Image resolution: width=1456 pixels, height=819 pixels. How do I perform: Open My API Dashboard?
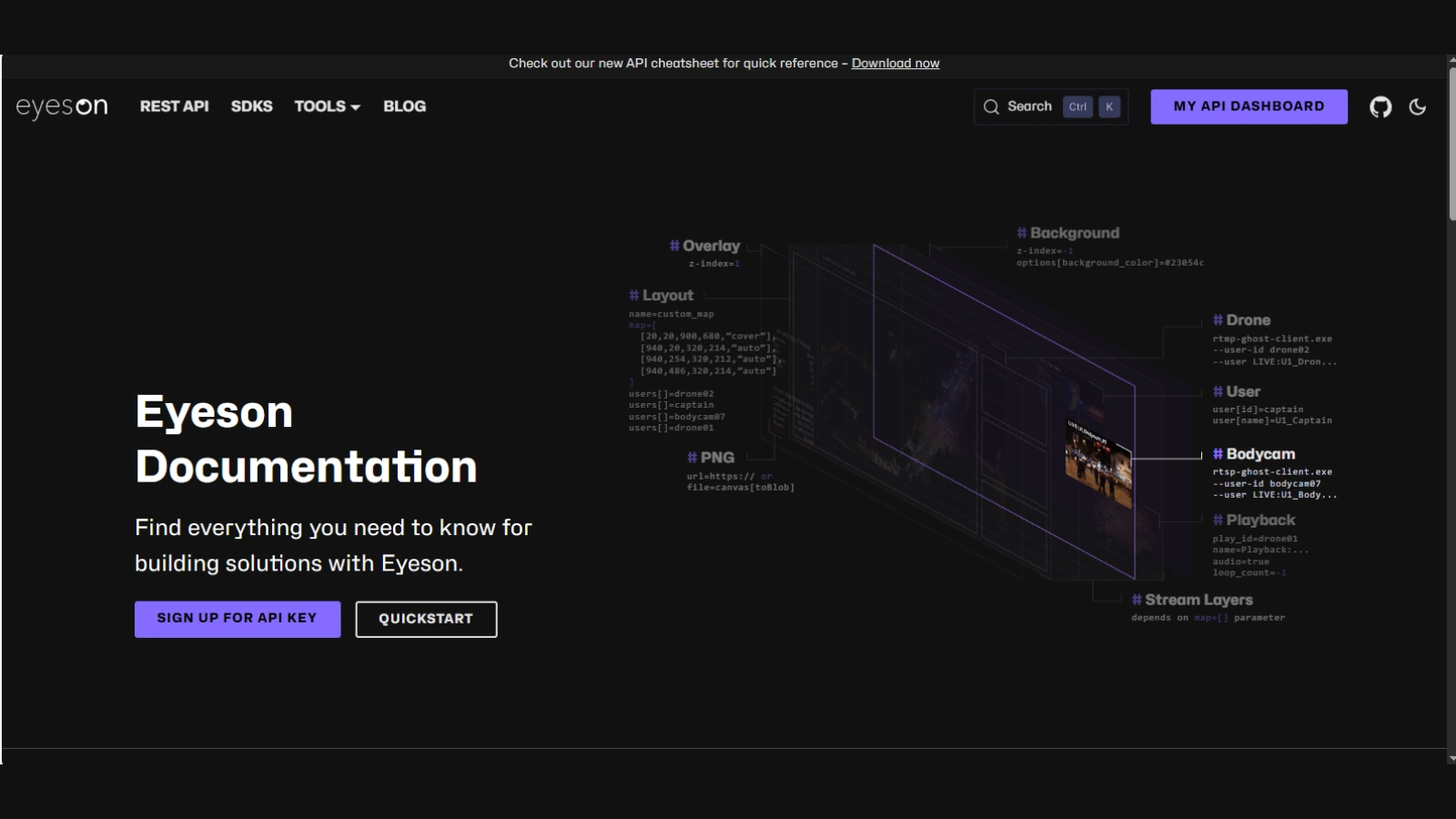click(x=1249, y=106)
